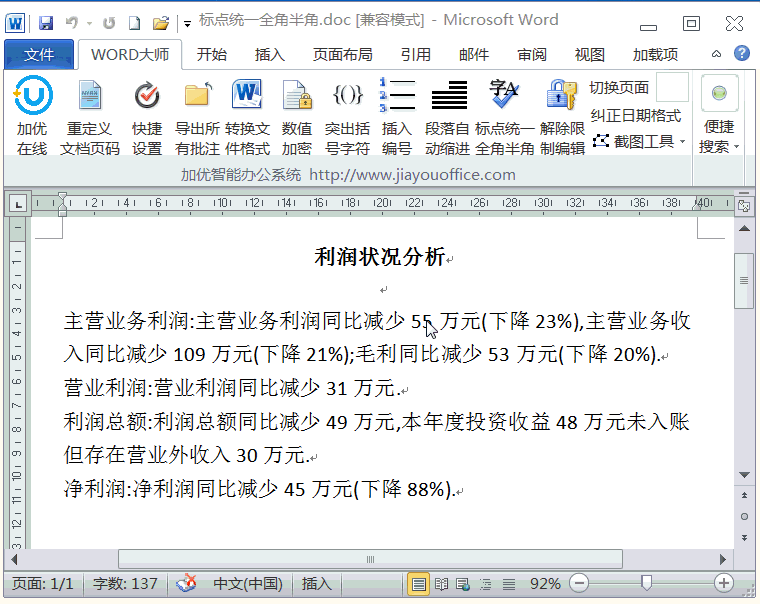Create new document from quick access toolbar

click(135, 23)
